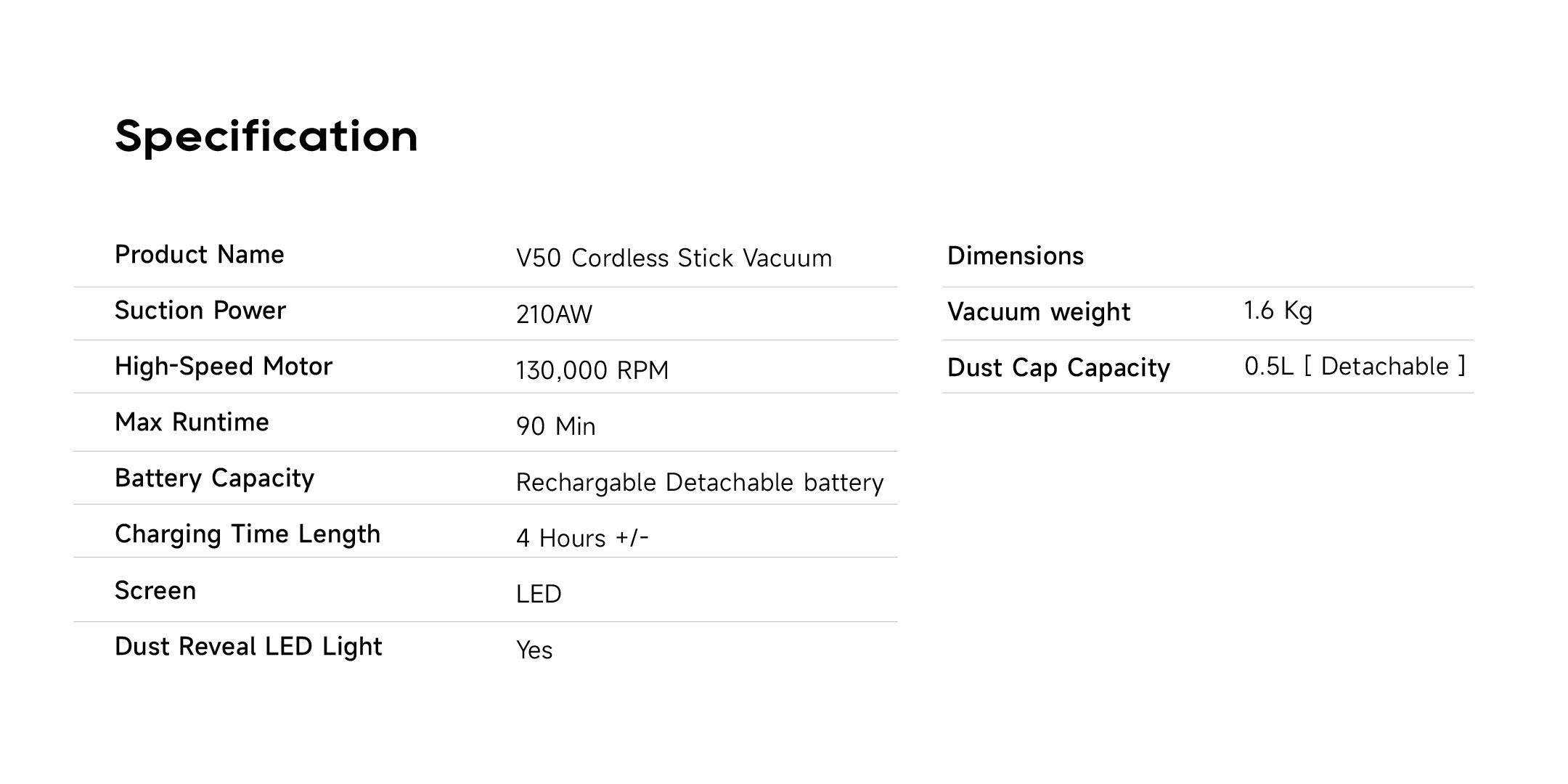The height and width of the screenshot is (784, 1568).
Task: Select the Dimensions column heading
Action: (1015, 256)
